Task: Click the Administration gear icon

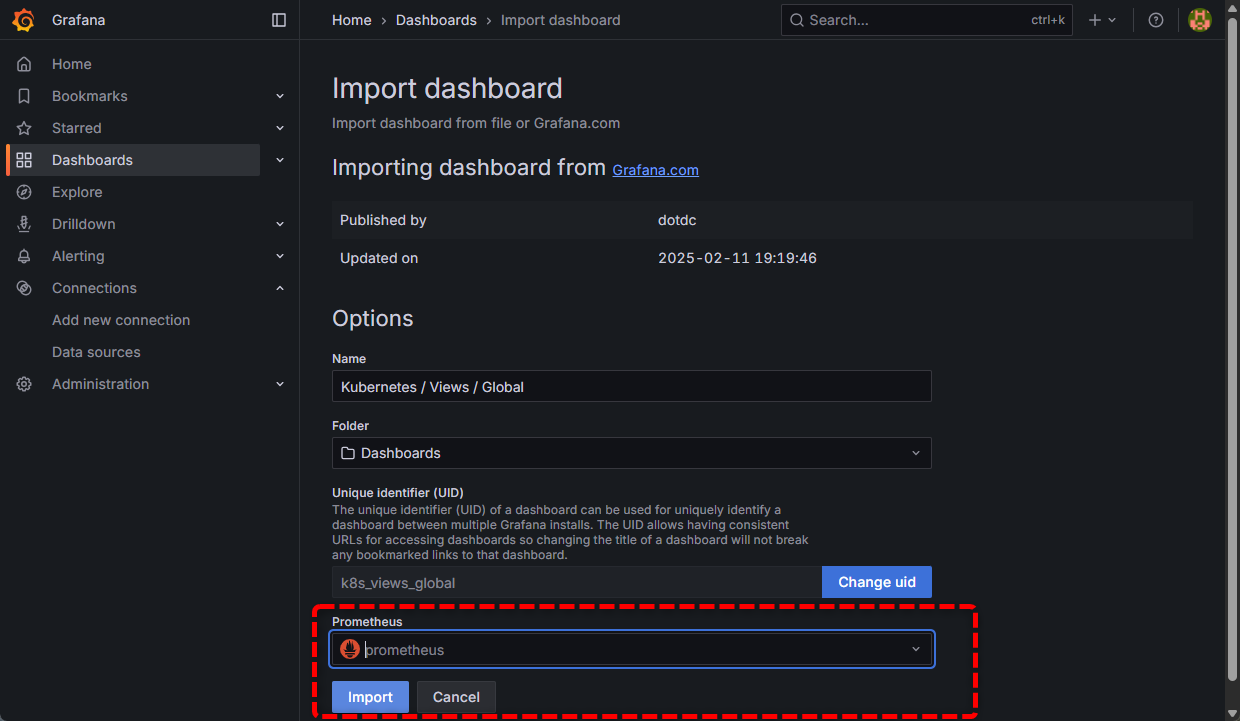Action: [24, 384]
